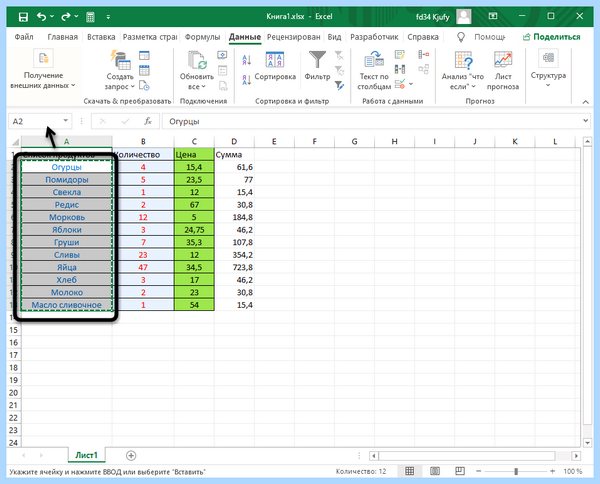
Task: Select all cells via corner triangle
Action: coord(15,142)
